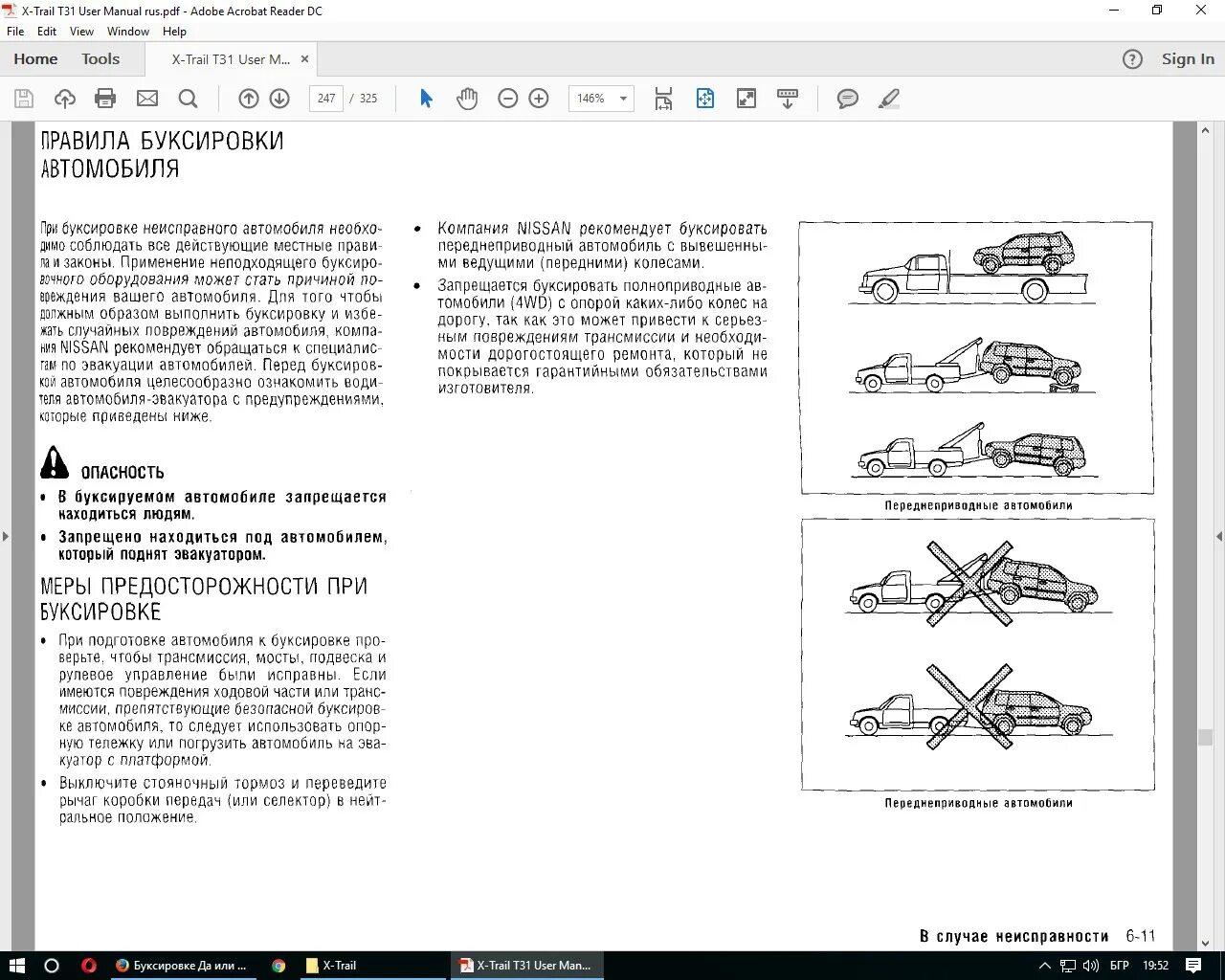Open the Find text magnifier tool

[189, 99]
